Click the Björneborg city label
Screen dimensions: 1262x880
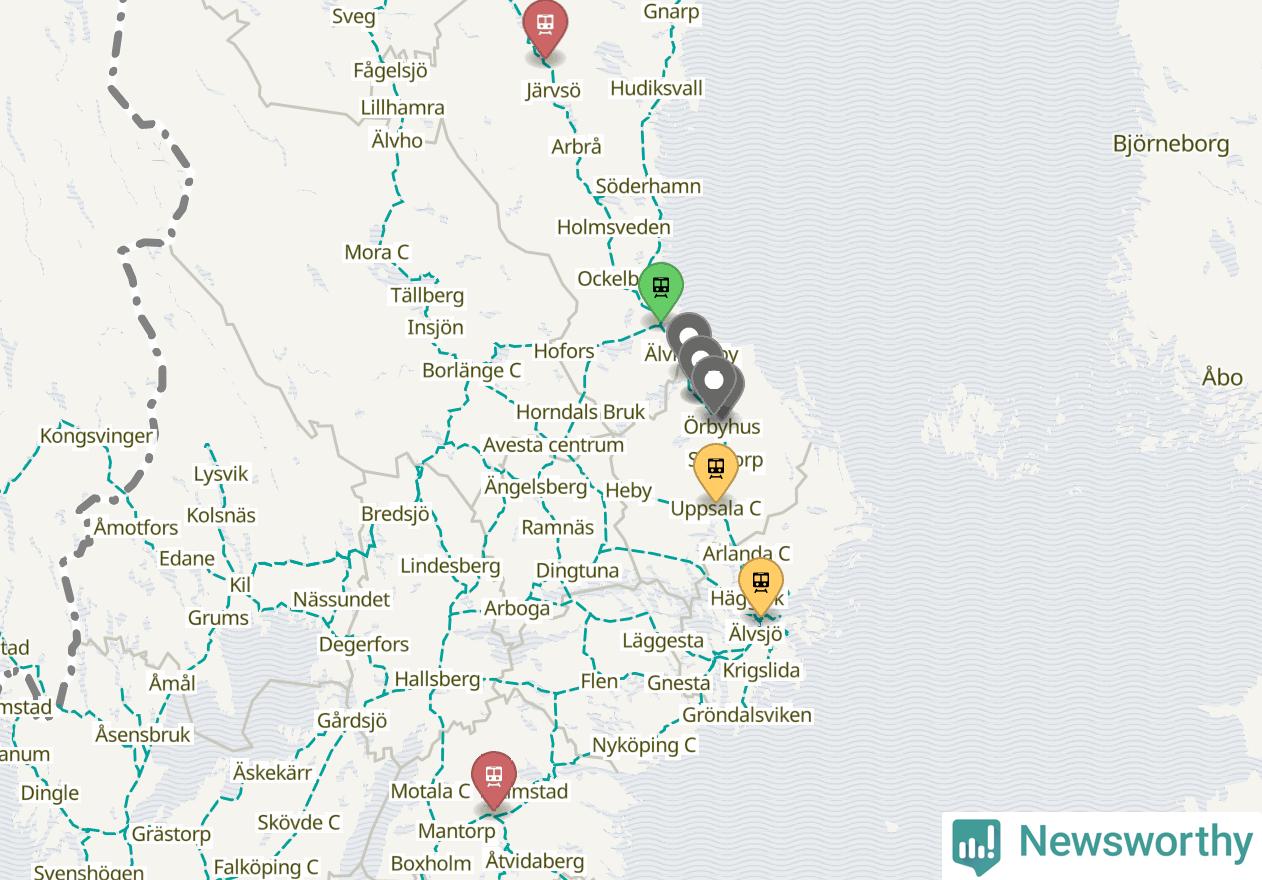click(x=1171, y=144)
